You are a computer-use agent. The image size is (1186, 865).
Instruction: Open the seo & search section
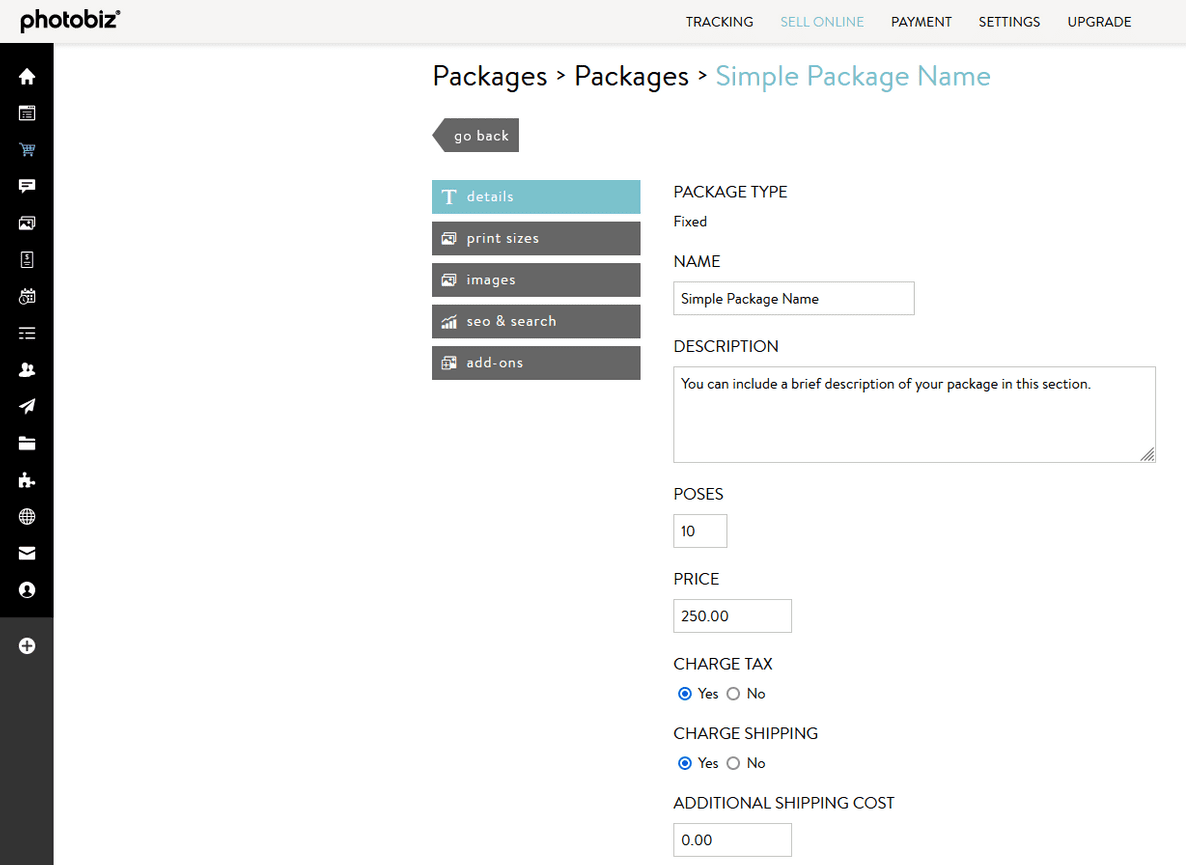(x=535, y=321)
